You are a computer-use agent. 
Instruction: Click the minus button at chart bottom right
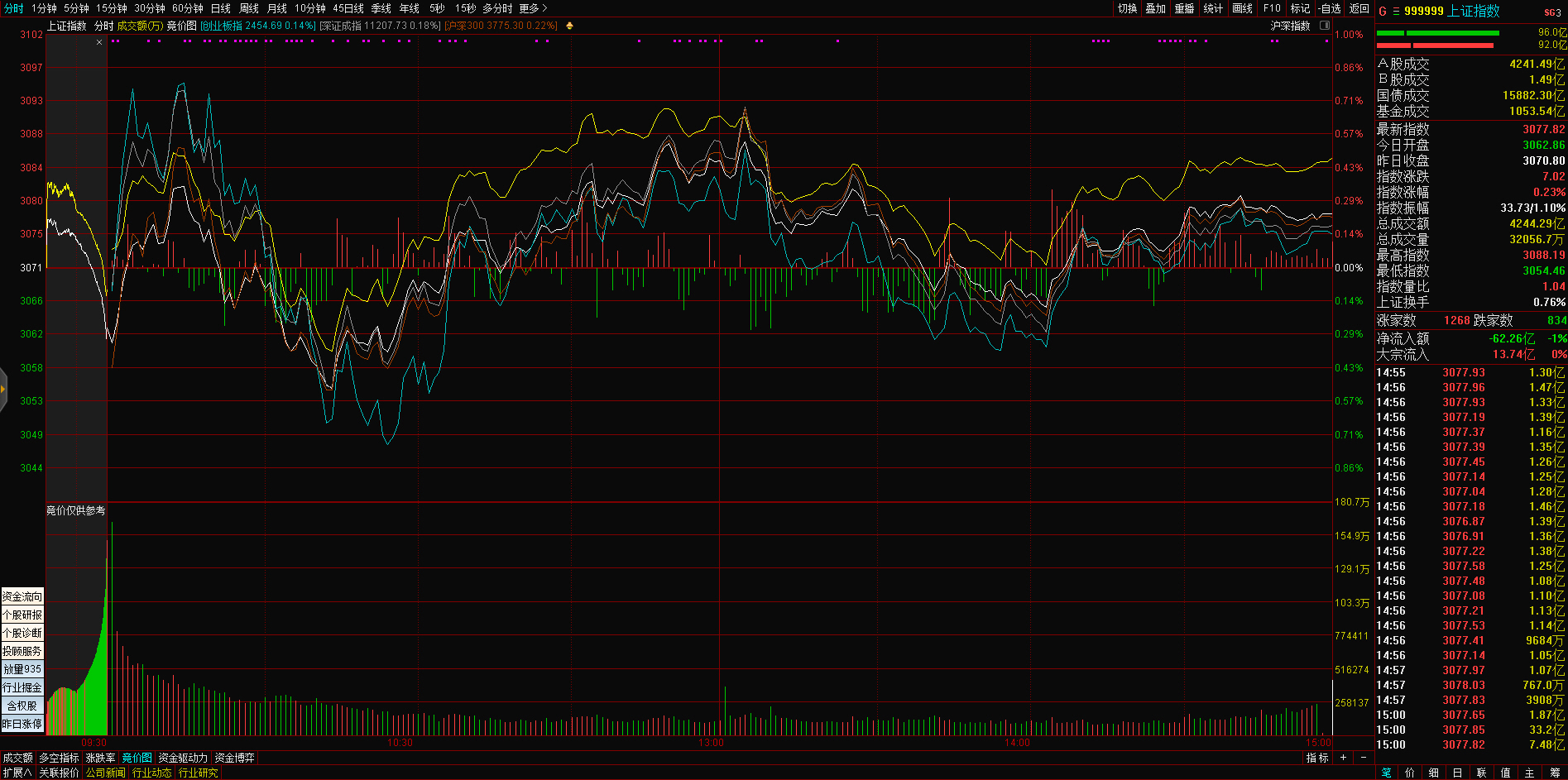click(x=1364, y=758)
